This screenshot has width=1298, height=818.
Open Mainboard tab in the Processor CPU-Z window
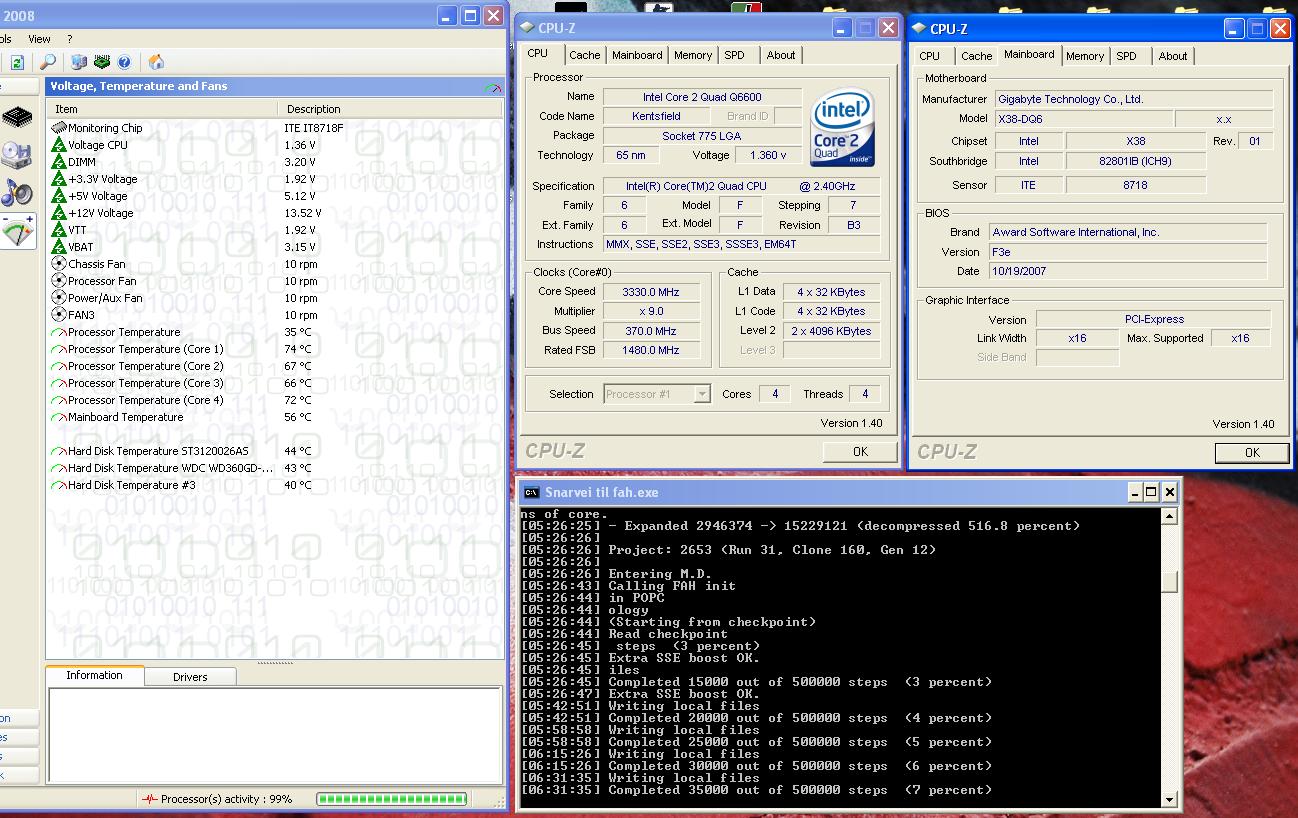[637, 56]
